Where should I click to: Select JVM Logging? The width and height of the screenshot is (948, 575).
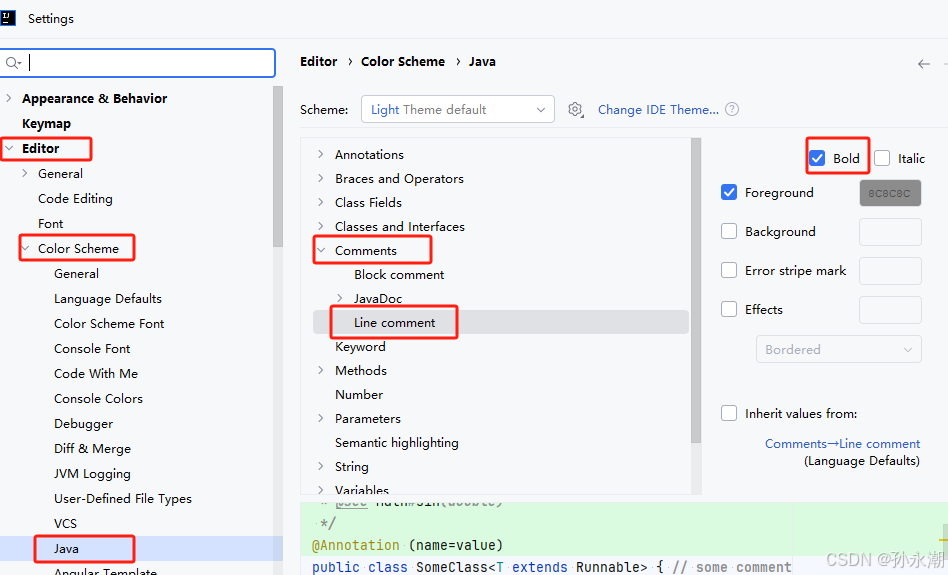click(x=92, y=473)
